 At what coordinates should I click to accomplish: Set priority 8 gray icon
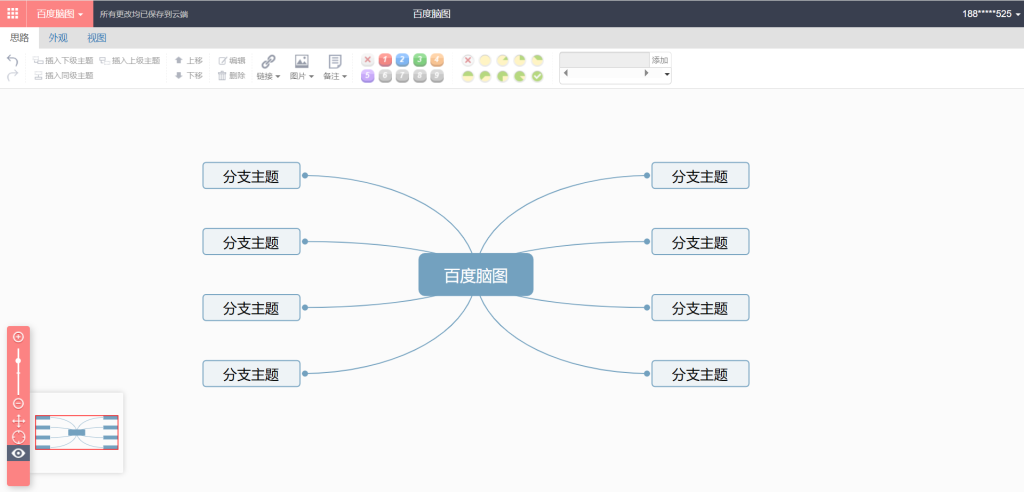(420, 76)
